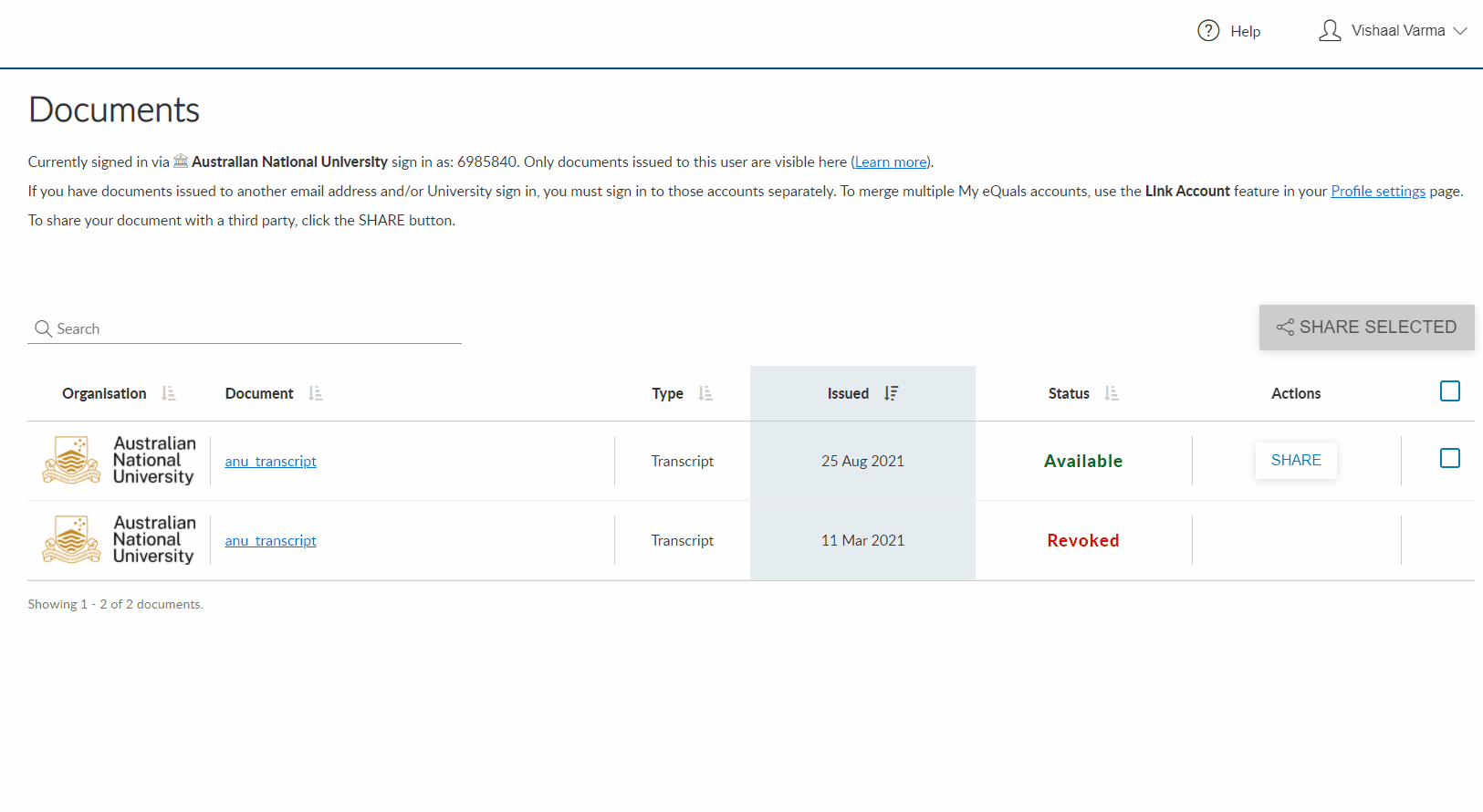Open anu_transcript issued 25 Aug 2021

[271, 462]
